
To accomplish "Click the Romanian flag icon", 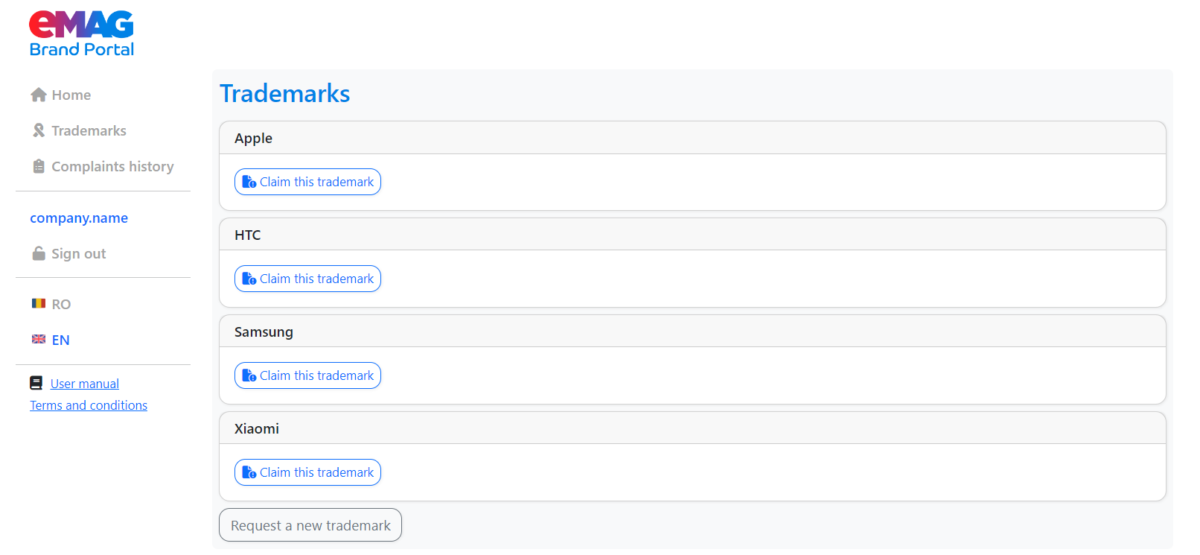I will pyautogui.click(x=38, y=304).
